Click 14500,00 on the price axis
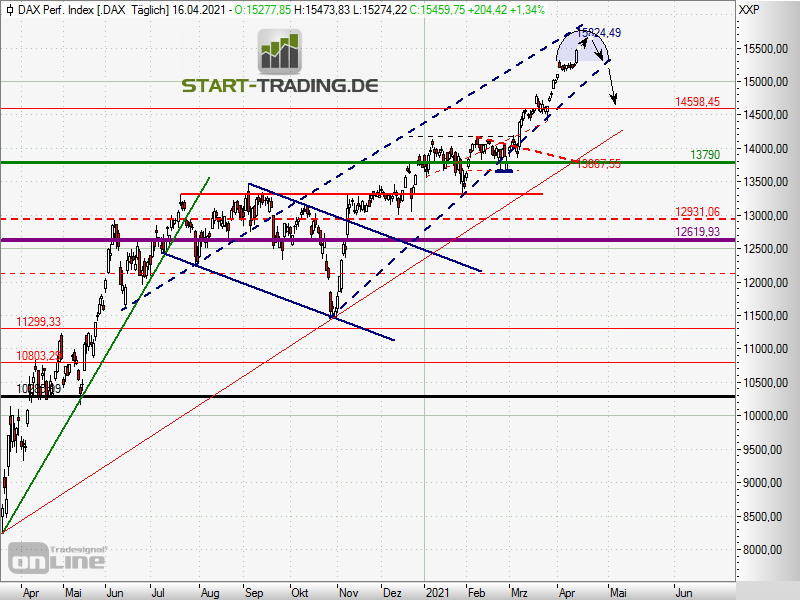 [766, 115]
